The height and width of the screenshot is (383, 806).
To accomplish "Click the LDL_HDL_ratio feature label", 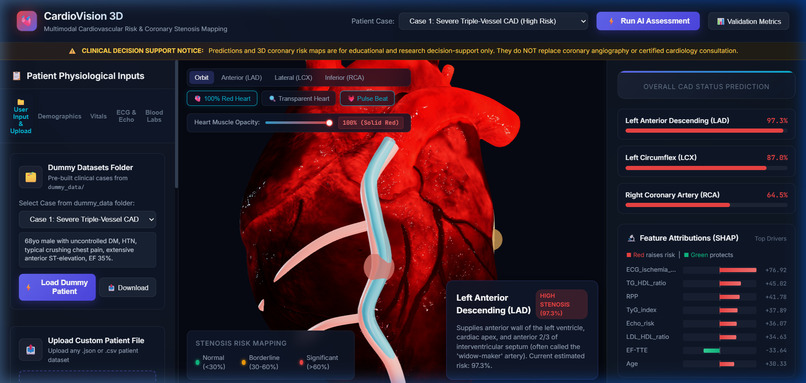I will (x=647, y=337).
